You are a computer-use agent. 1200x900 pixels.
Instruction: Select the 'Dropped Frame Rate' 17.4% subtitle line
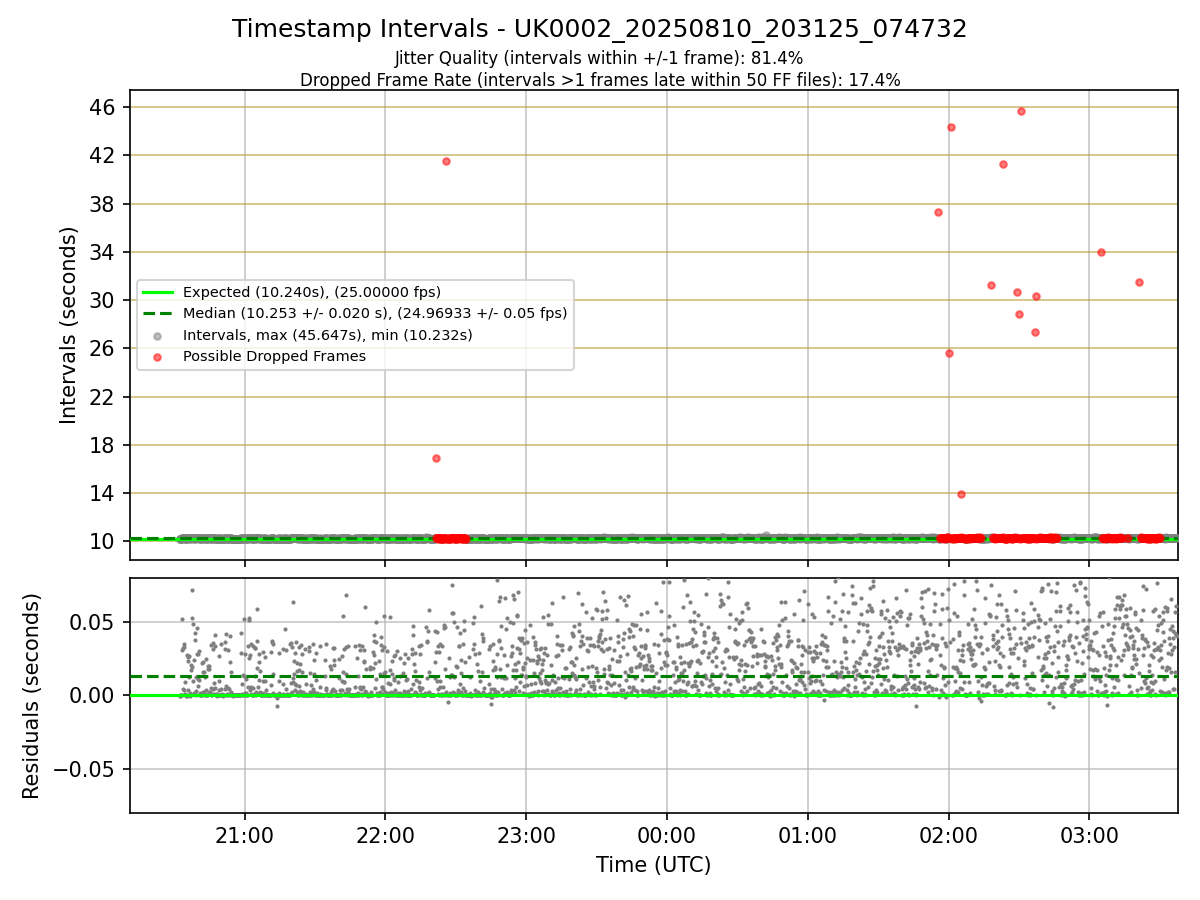click(600, 80)
